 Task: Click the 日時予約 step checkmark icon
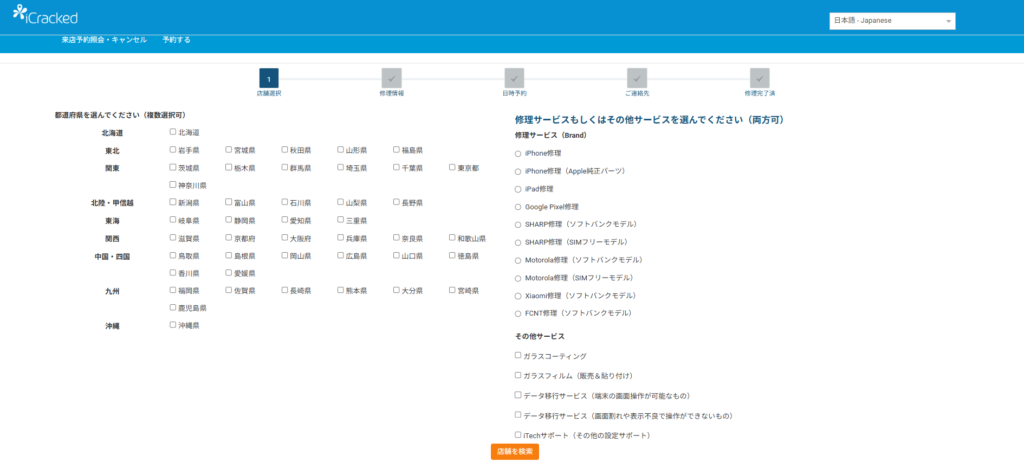514,78
